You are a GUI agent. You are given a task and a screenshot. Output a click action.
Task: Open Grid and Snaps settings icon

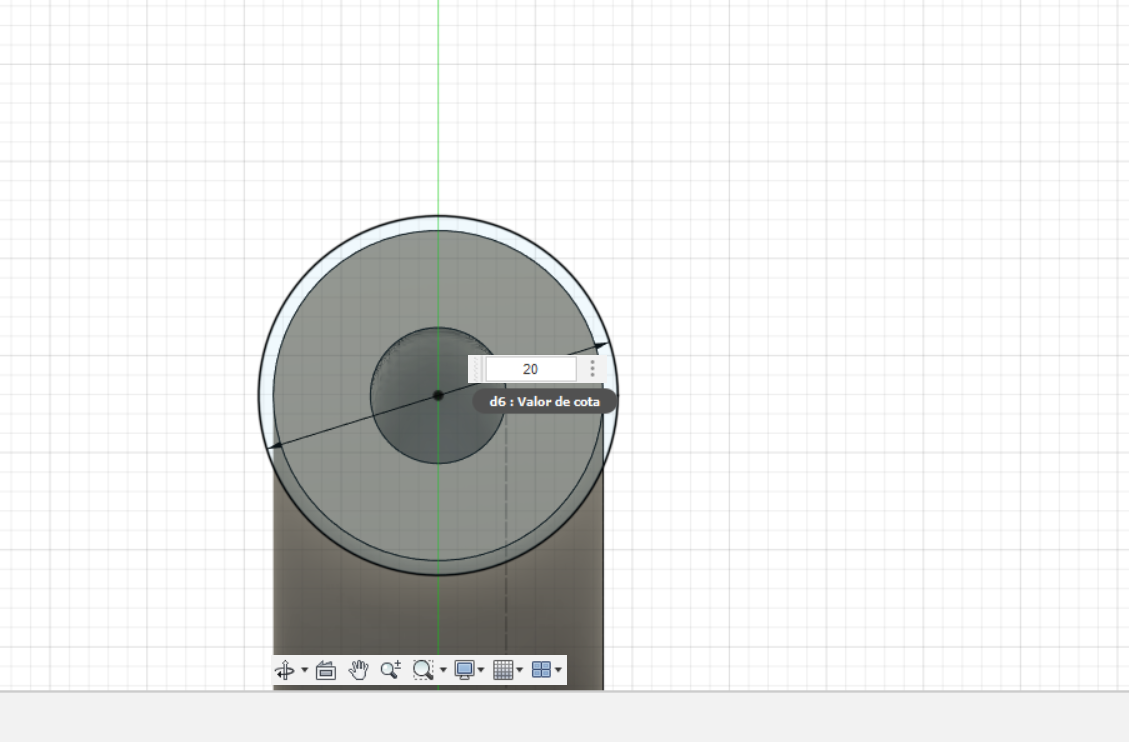click(503, 670)
